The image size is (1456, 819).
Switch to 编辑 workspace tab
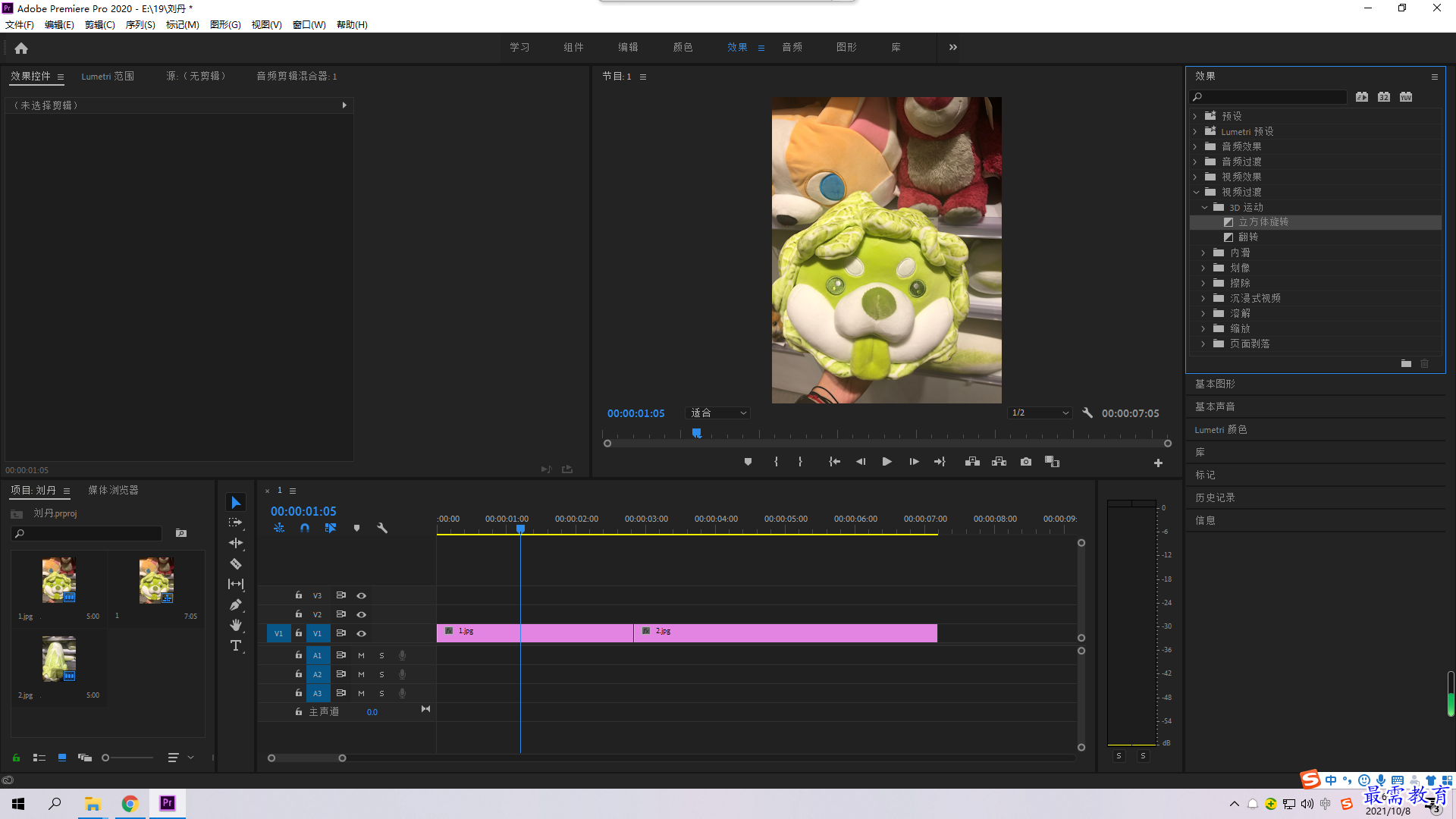point(628,47)
